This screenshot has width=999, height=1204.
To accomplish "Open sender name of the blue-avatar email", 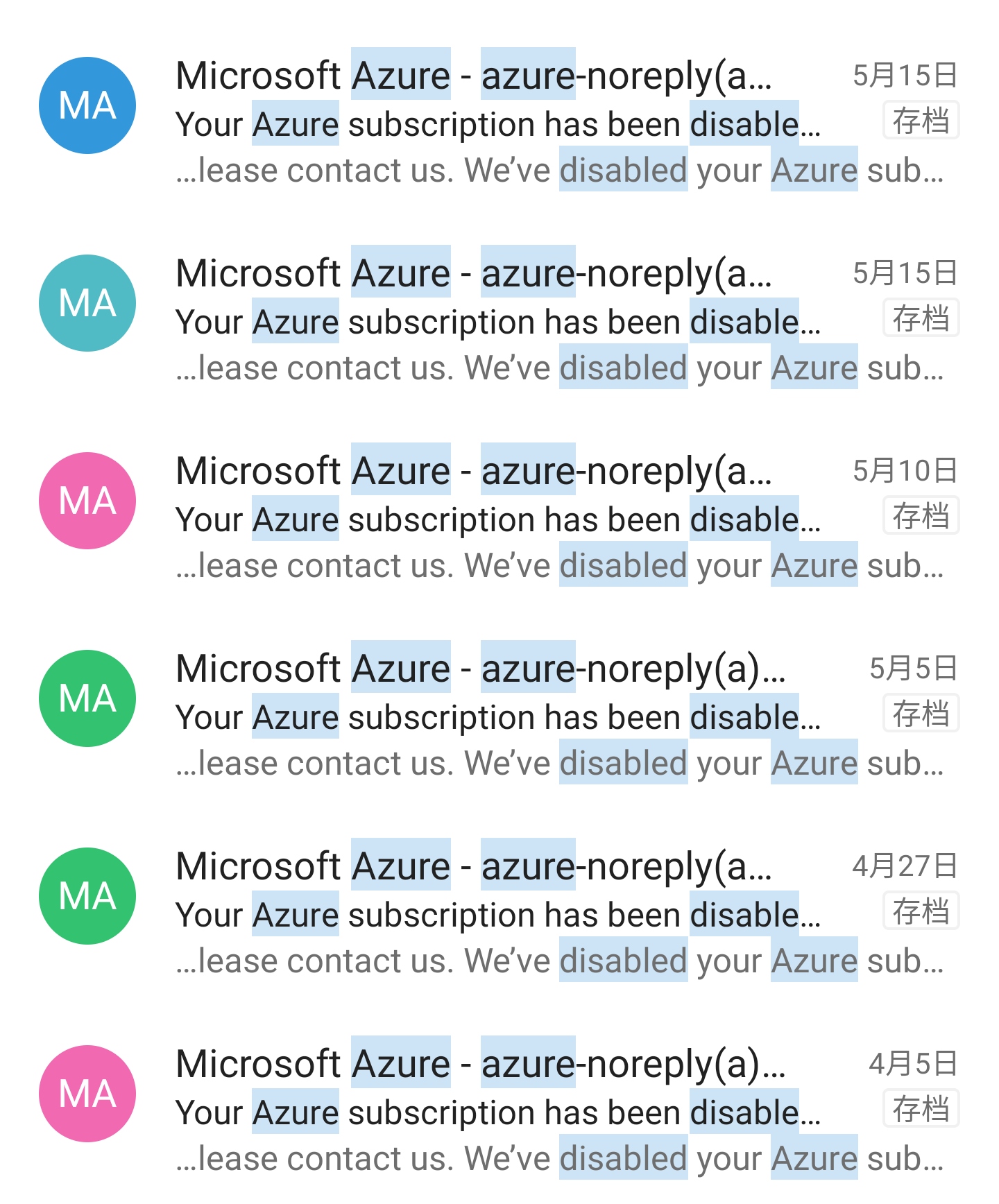I will [x=473, y=76].
